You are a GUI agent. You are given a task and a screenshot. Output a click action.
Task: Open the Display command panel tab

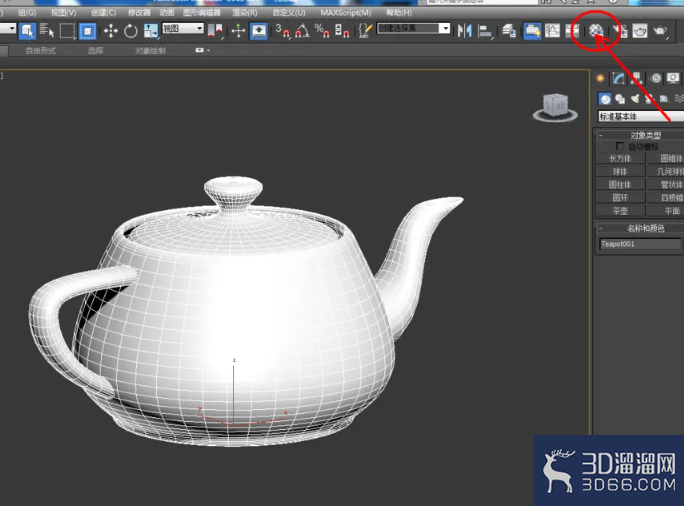click(673, 79)
